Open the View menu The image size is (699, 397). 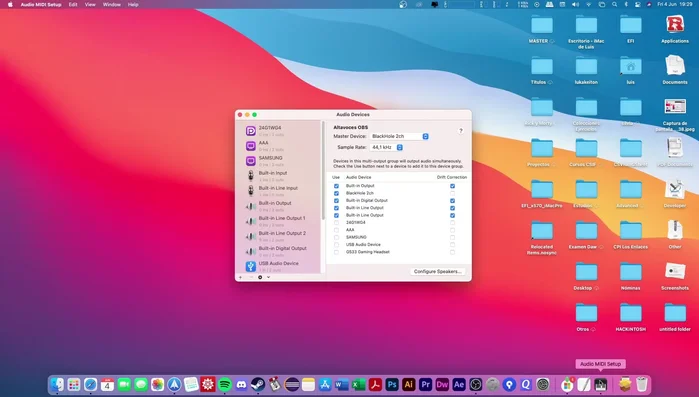click(x=90, y=4)
